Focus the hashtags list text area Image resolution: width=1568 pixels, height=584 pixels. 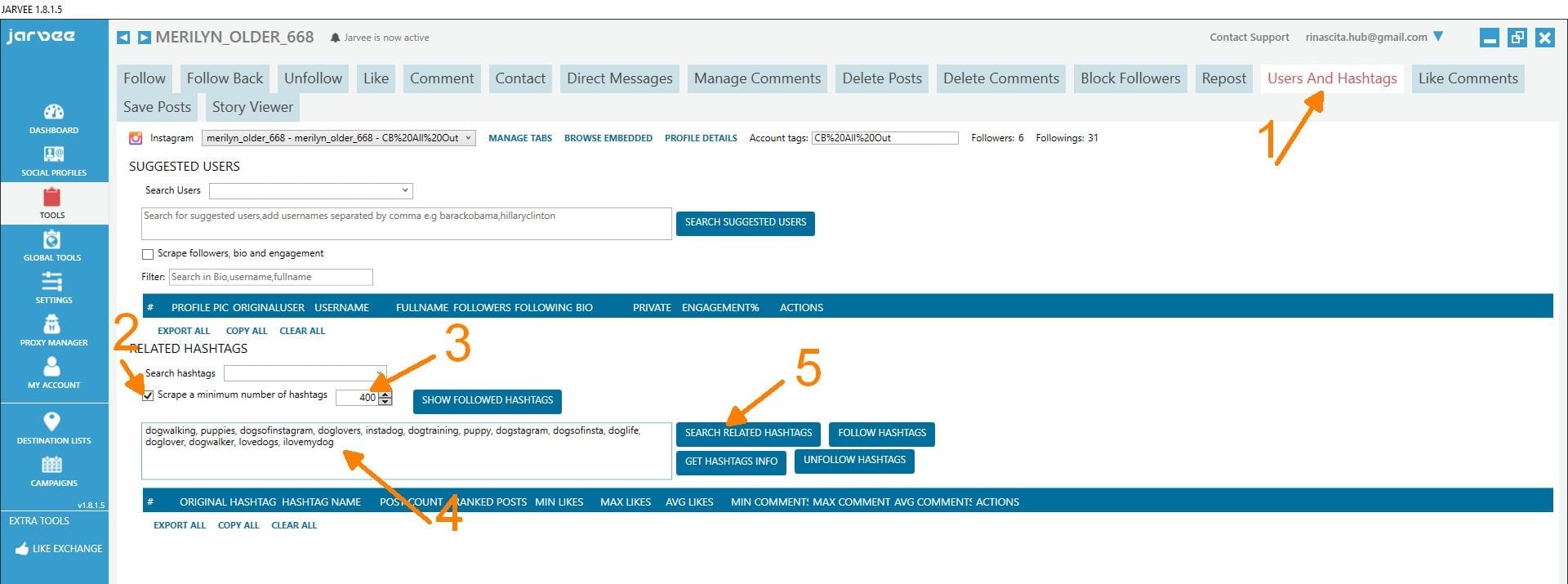(407, 451)
